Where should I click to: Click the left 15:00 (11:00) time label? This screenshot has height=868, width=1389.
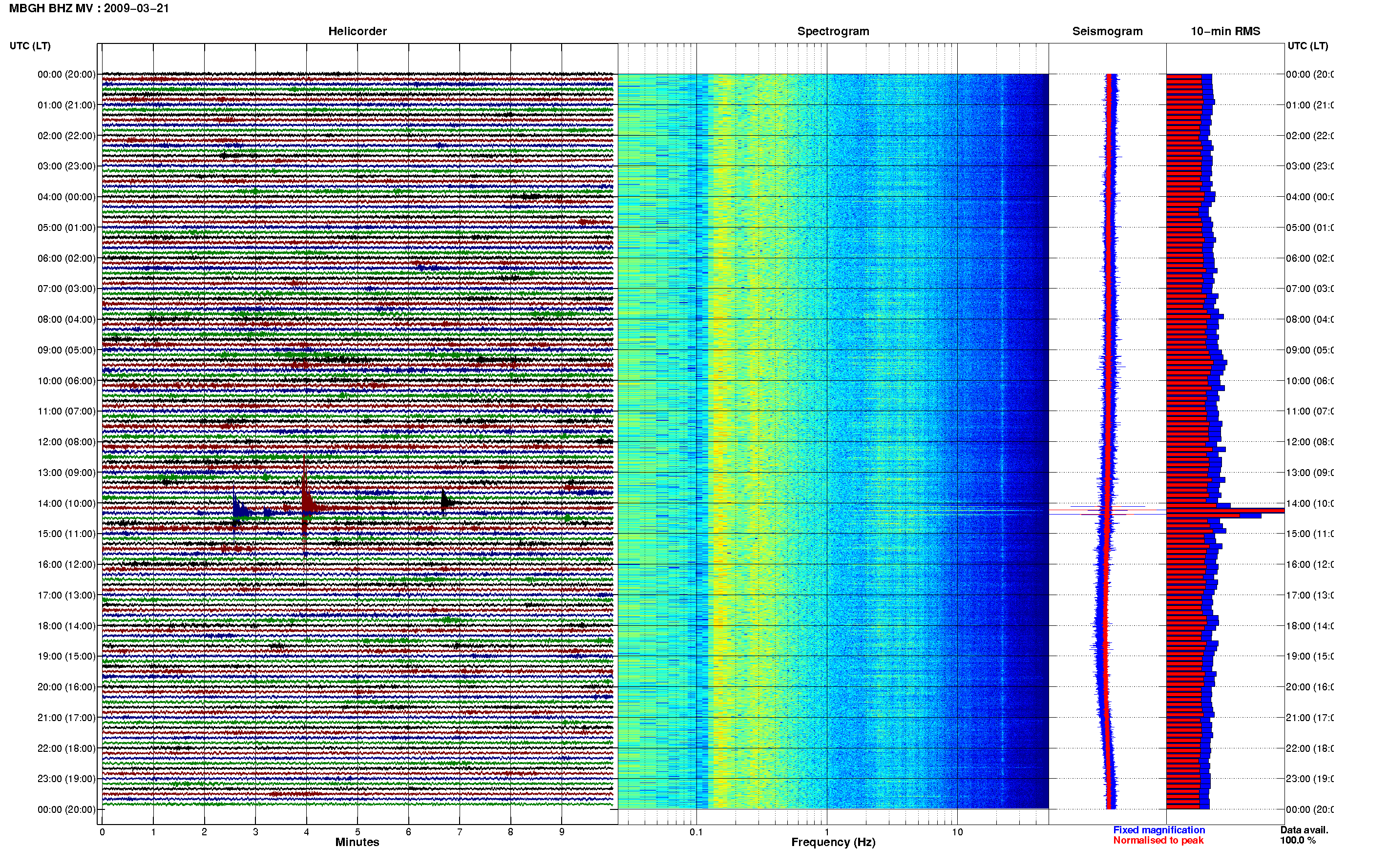tap(66, 534)
